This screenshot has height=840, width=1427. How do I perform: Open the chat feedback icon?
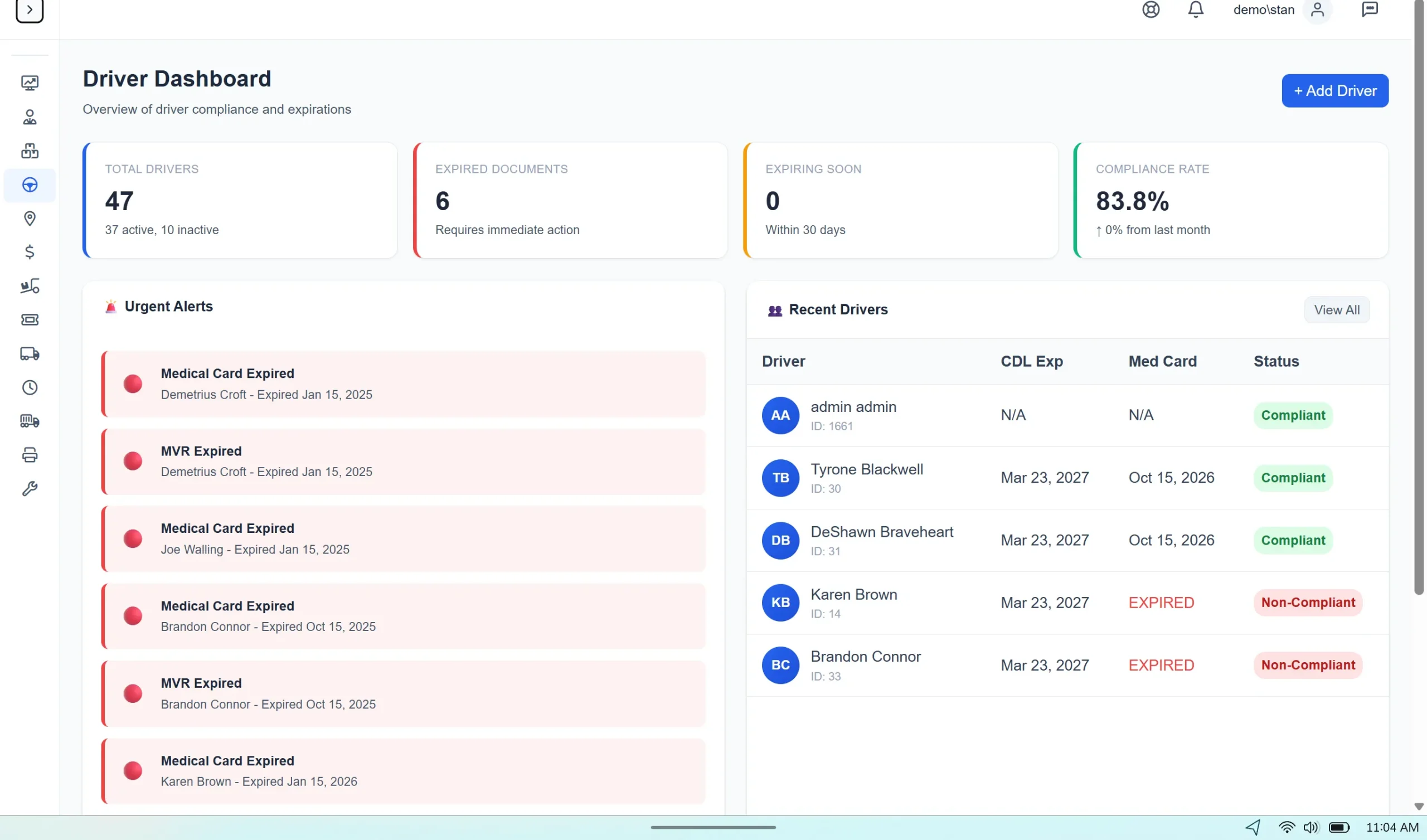pyautogui.click(x=1371, y=9)
